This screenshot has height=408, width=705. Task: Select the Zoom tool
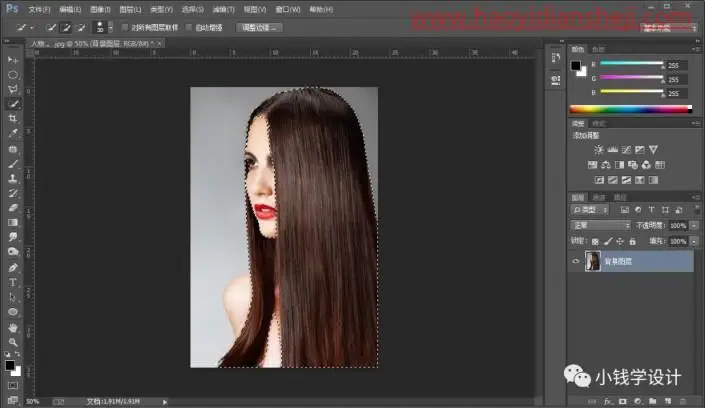tap(13, 342)
